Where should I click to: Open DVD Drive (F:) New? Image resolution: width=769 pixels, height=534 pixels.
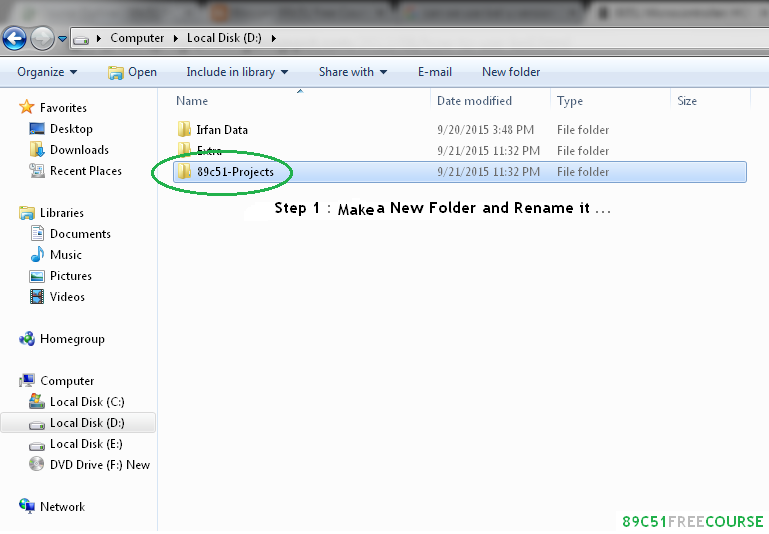coord(100,465)
